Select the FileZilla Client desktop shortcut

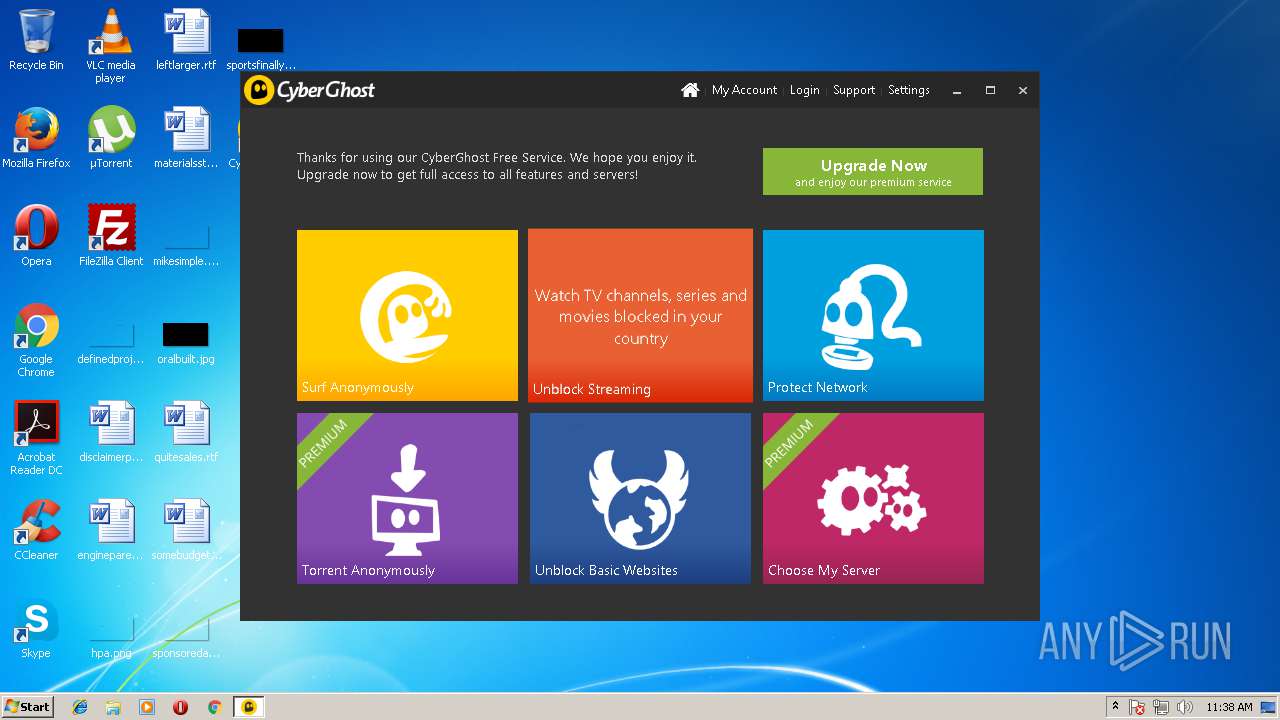[x=111, y=236]
